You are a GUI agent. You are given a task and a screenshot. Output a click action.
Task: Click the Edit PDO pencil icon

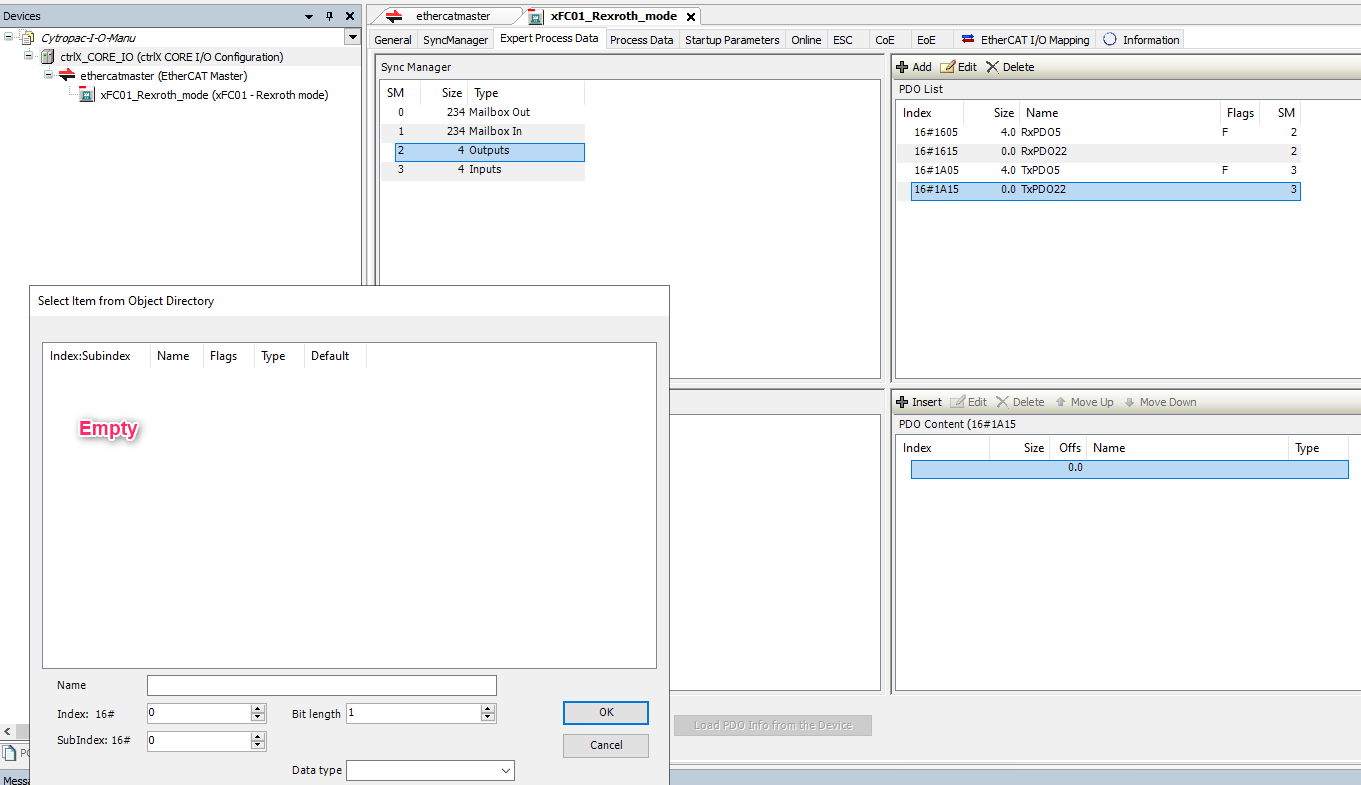947,67
